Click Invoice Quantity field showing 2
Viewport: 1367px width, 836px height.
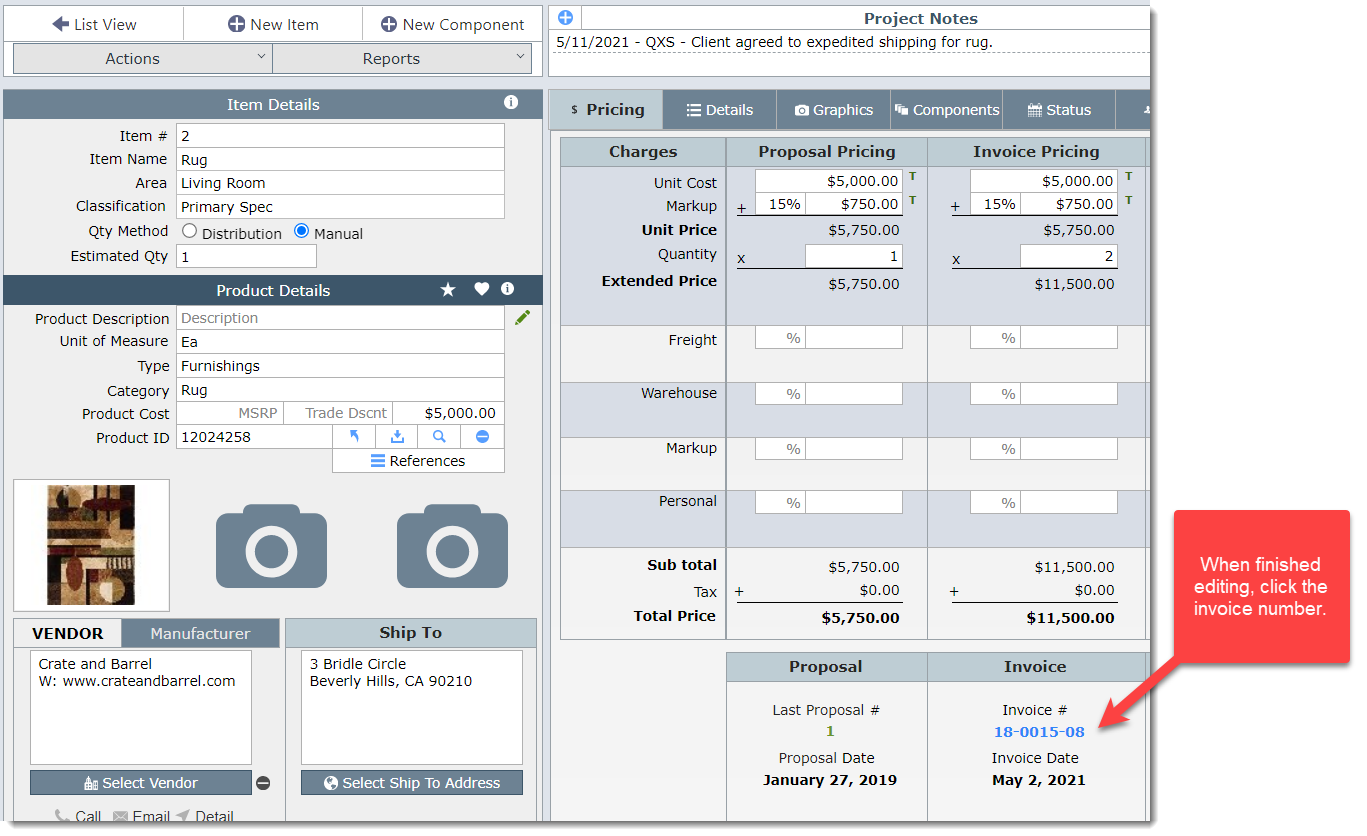pyautogui.click(x=1069, y=257)
